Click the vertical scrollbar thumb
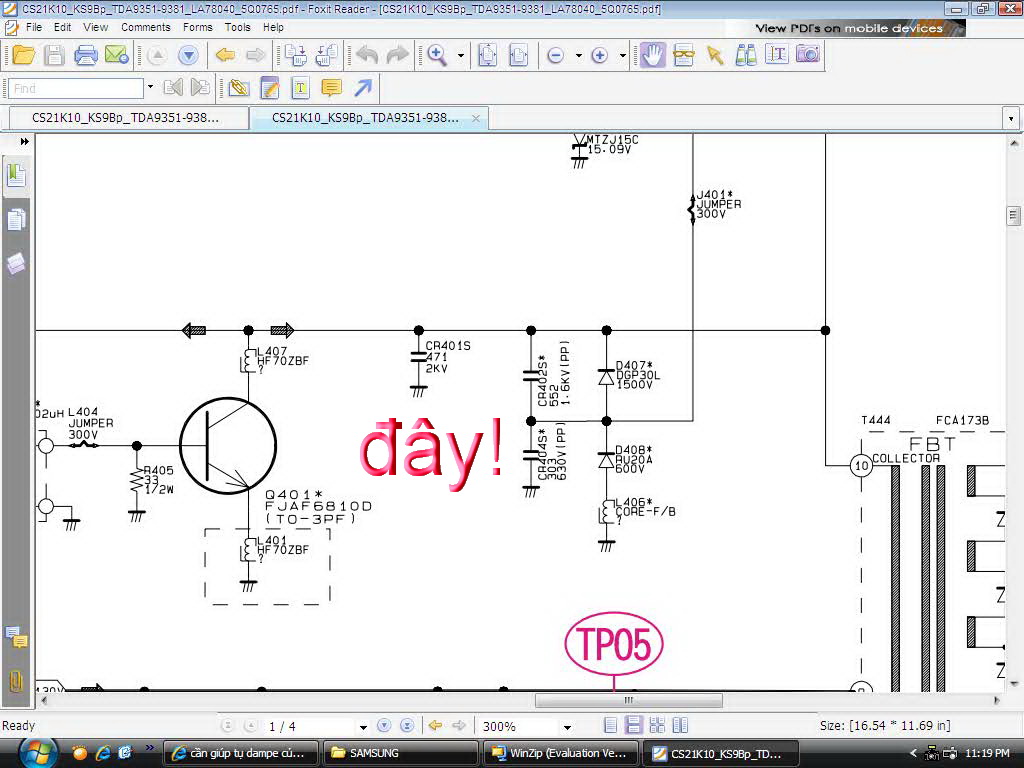 click(x=1014, y=216)
